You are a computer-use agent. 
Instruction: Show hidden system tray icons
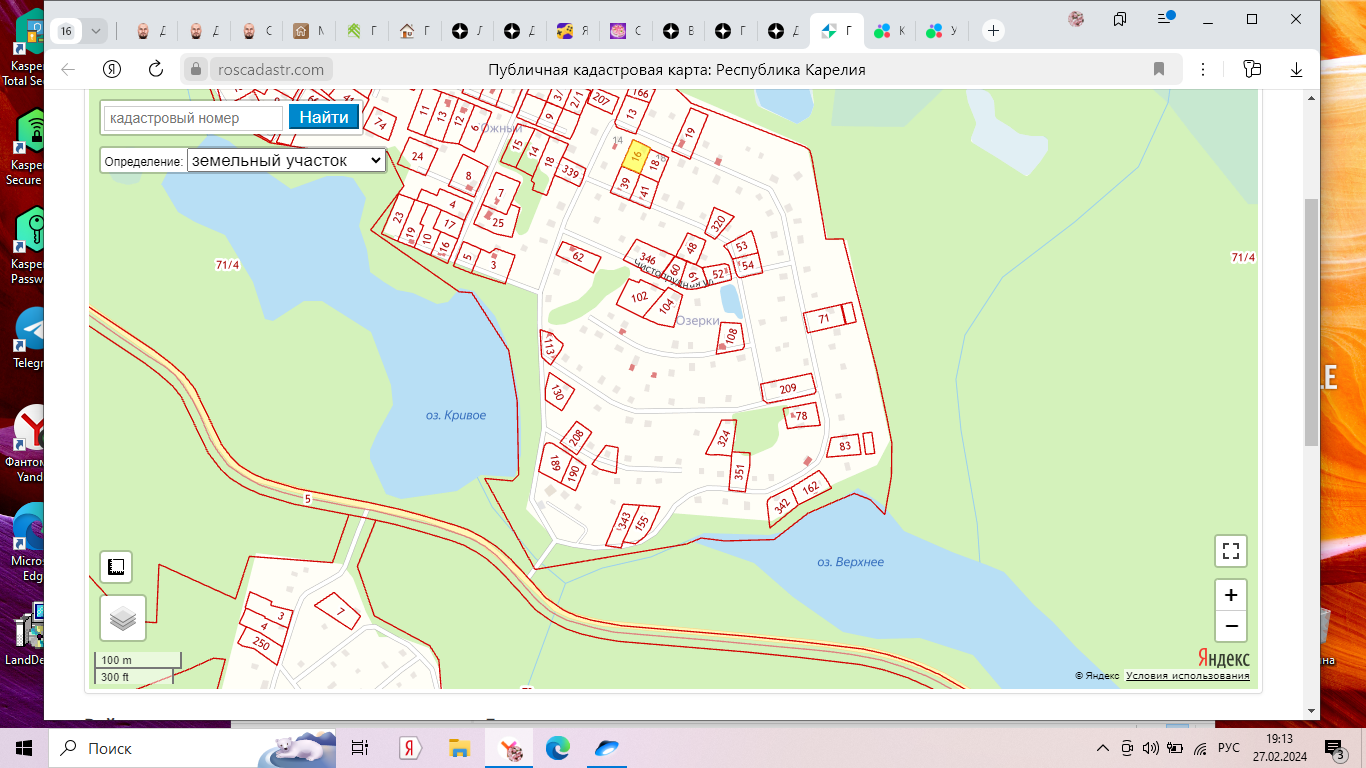(x=1103, y=748)
